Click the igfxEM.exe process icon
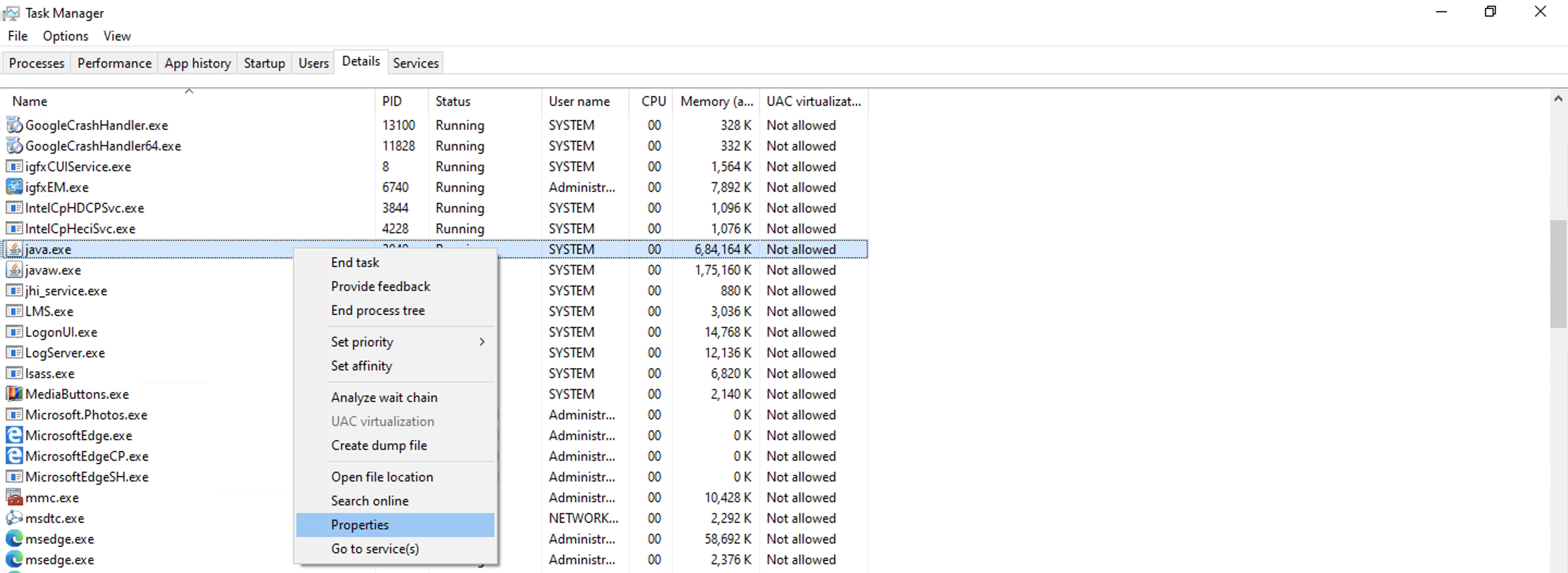The height and width of the screenshot is (573, 1568). tap(14, 187)
